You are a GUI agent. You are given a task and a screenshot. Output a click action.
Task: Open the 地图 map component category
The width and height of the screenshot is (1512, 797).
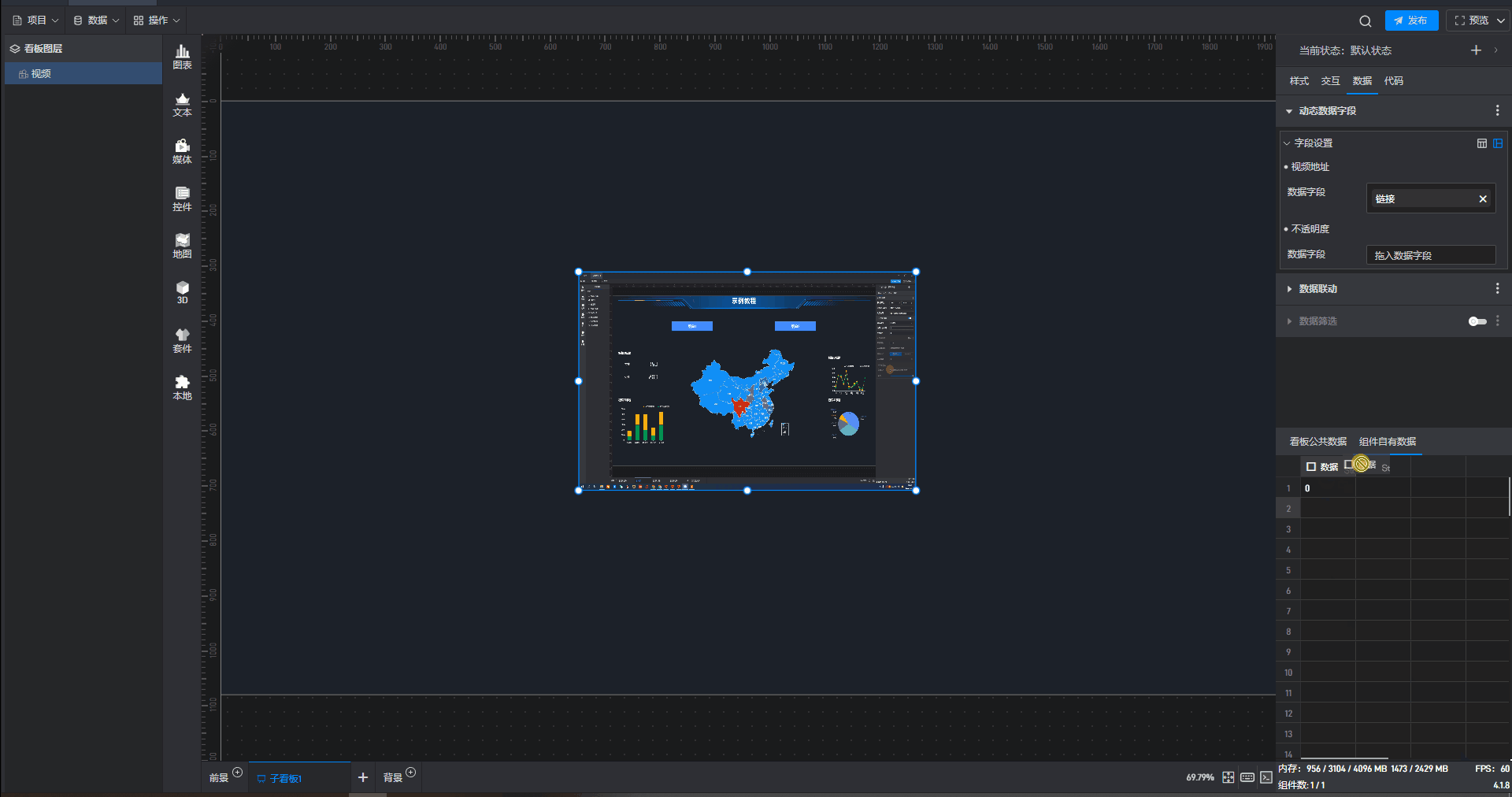click(x=182, y=246)
